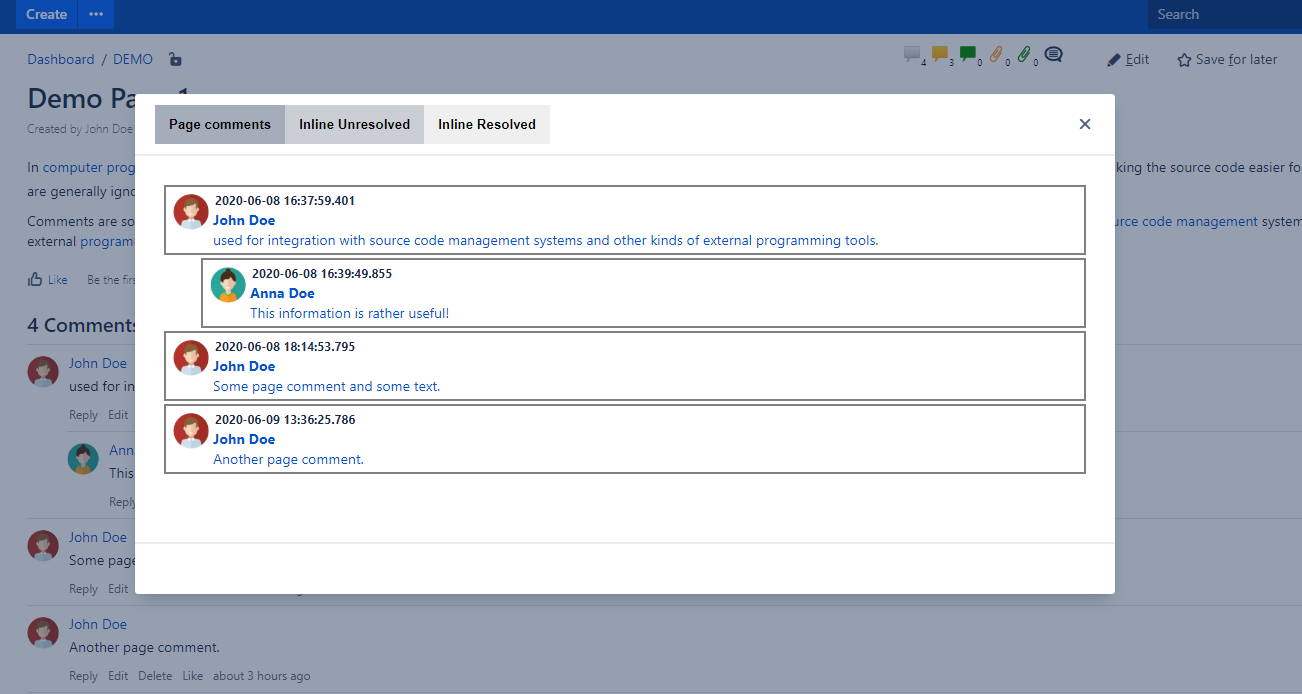Open the comment overview speech-bubble icon
The height and width of the screenshot is (694, 1302).
(1052, 54)
